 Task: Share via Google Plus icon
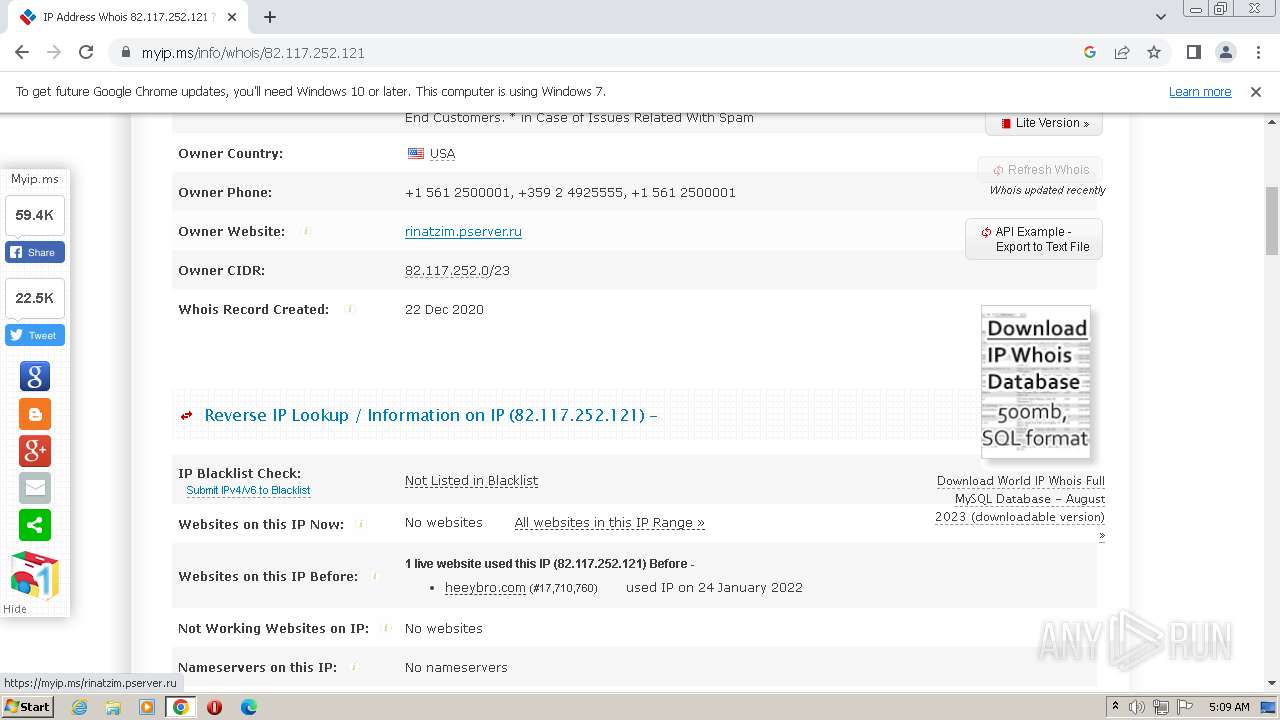point(35,451)
